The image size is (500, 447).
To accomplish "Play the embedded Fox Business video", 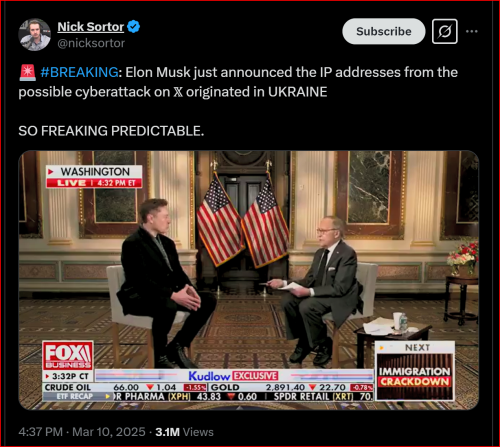I will [249, 280].
